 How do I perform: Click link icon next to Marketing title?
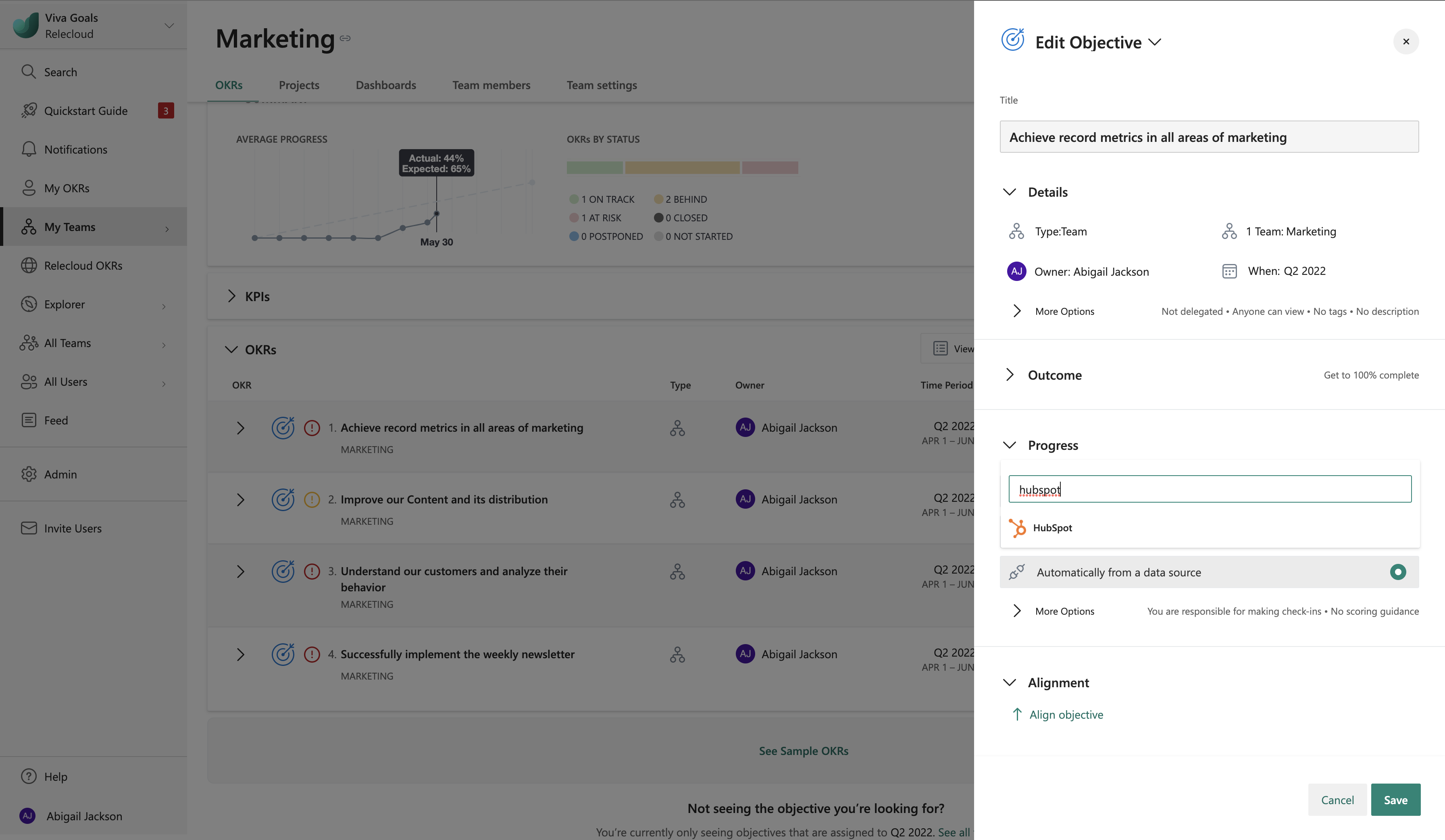[345, 38]
